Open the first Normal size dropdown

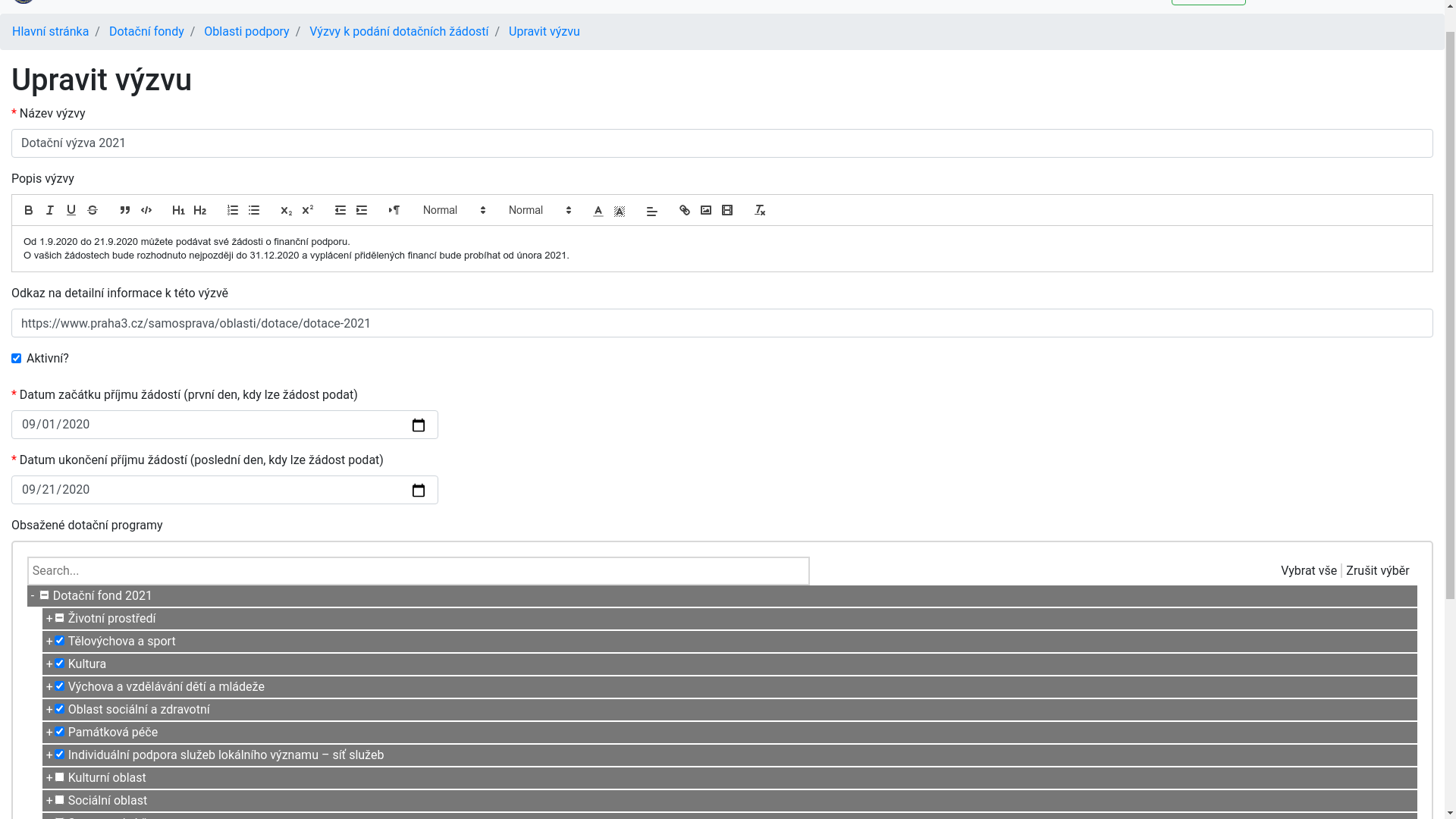click(454, 211)
